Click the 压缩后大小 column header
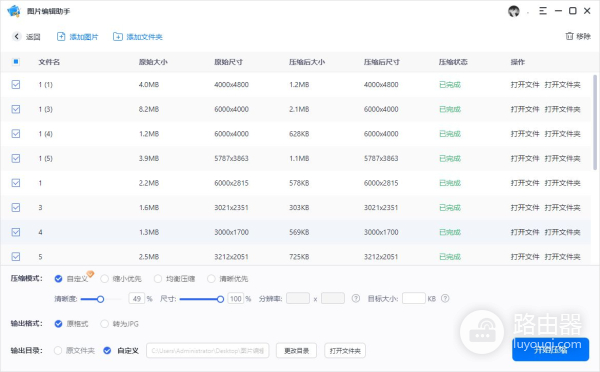Screen dimensions: 600x372 click(x=307, y=62)
